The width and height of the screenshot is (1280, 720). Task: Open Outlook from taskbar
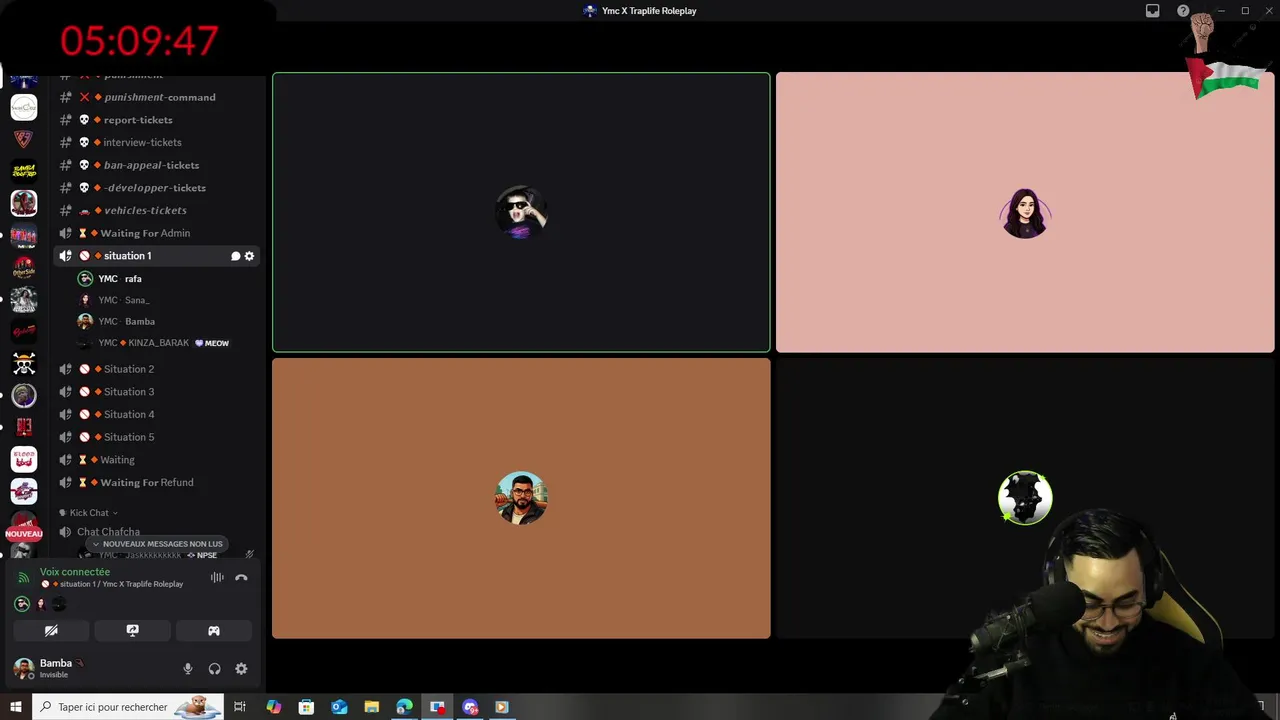pyautogui.click(x=339, y=707)
